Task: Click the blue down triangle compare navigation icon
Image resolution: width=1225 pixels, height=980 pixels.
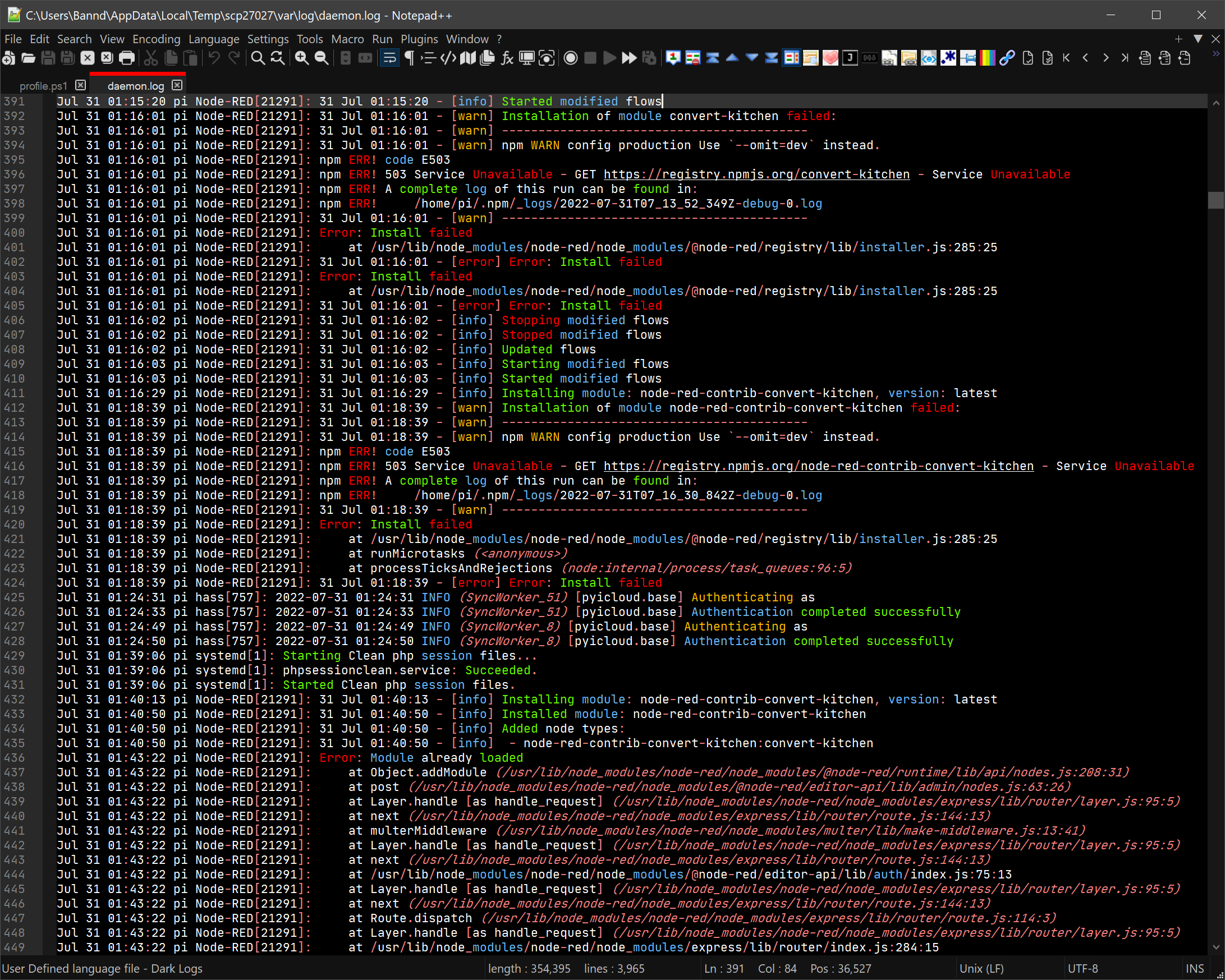Action: point(752,58)
